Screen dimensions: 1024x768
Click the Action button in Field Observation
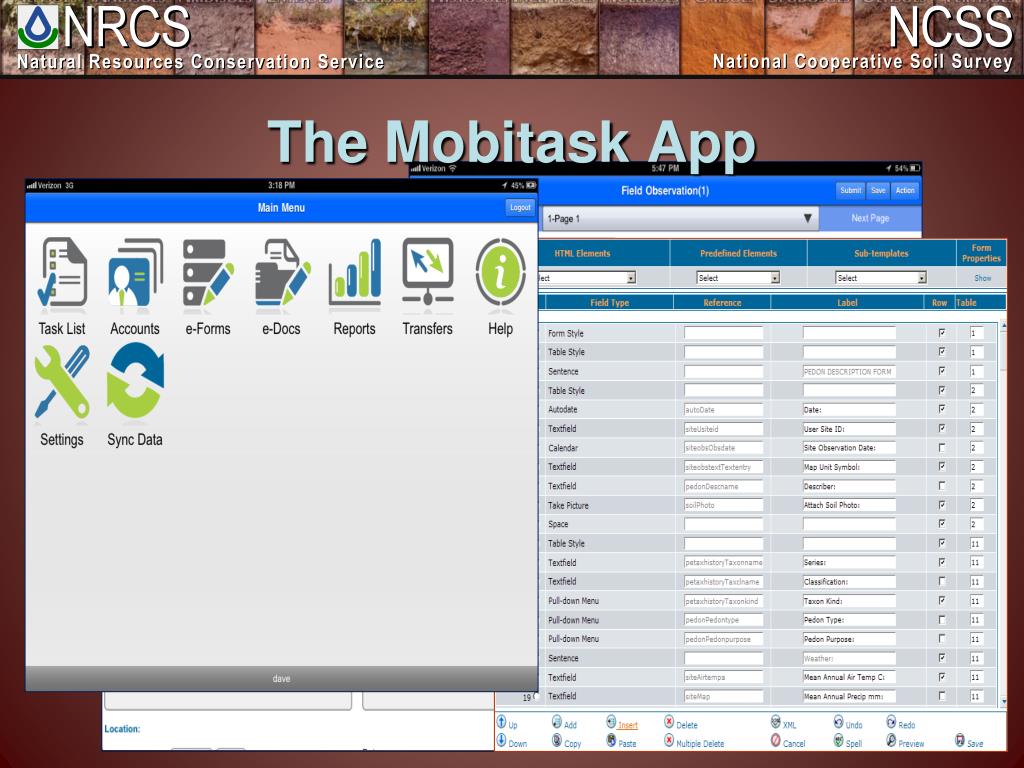pos(905,190)
